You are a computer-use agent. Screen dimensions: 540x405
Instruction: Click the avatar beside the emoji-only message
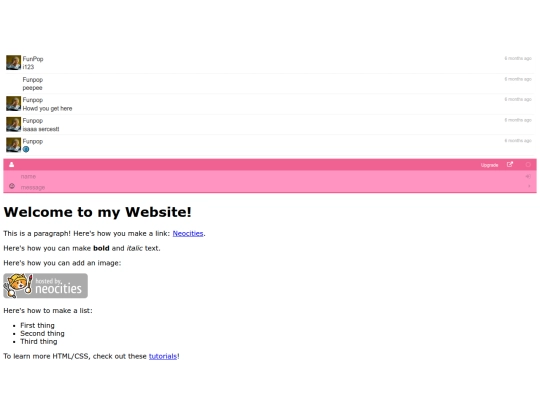(x=13, y=145)
